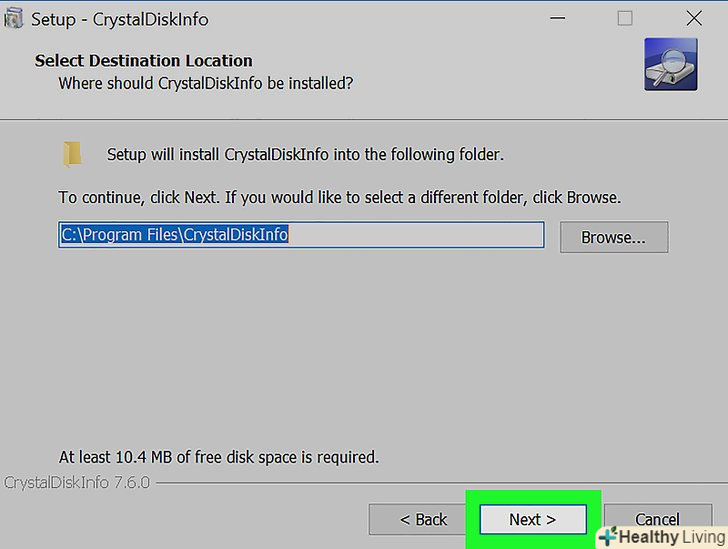Close the Setup window with X
This screenshot has width=728, height=549.
coord(694,18)
